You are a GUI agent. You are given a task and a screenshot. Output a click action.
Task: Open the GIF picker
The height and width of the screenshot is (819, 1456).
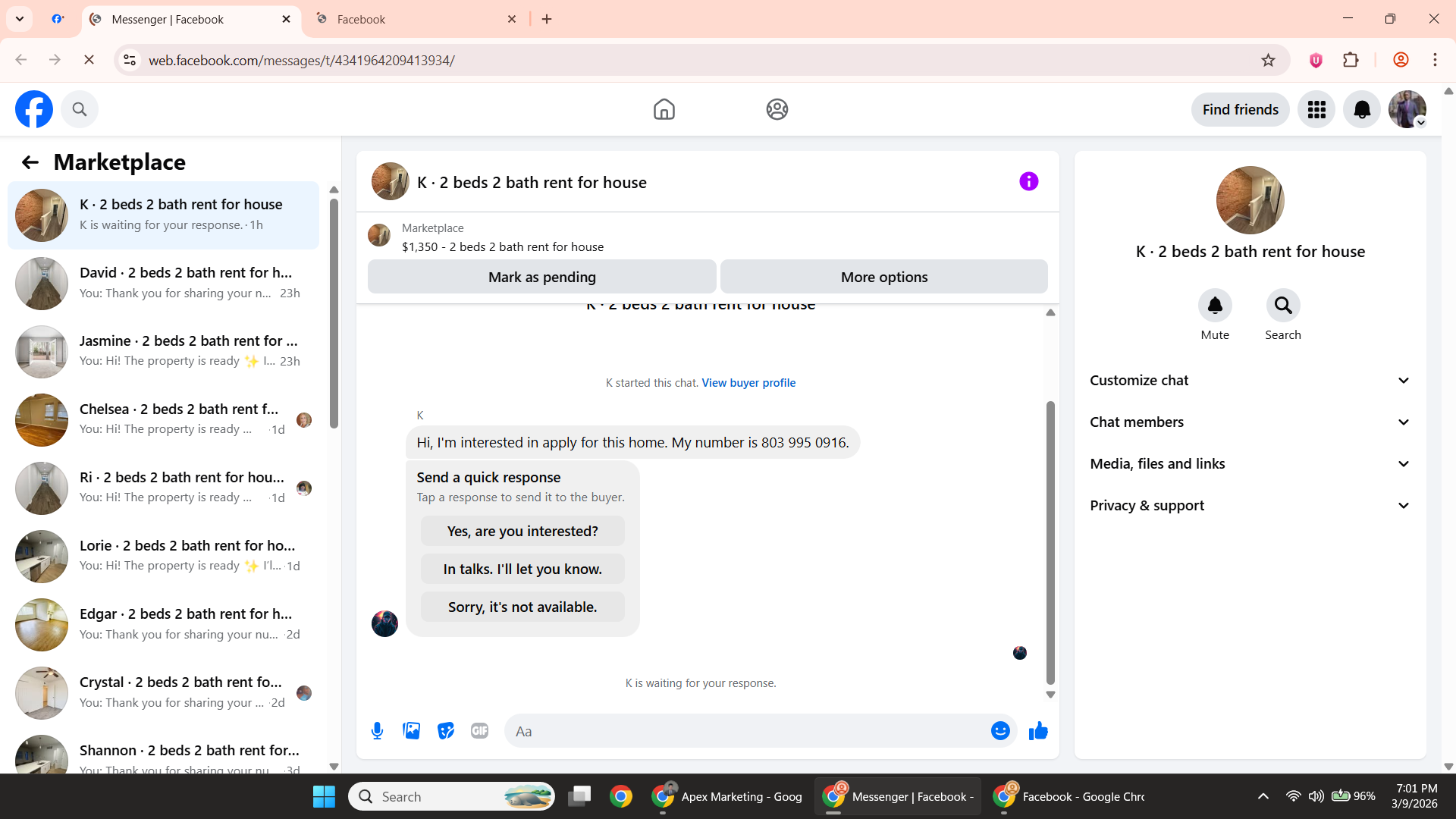click(x=479, y=731)
